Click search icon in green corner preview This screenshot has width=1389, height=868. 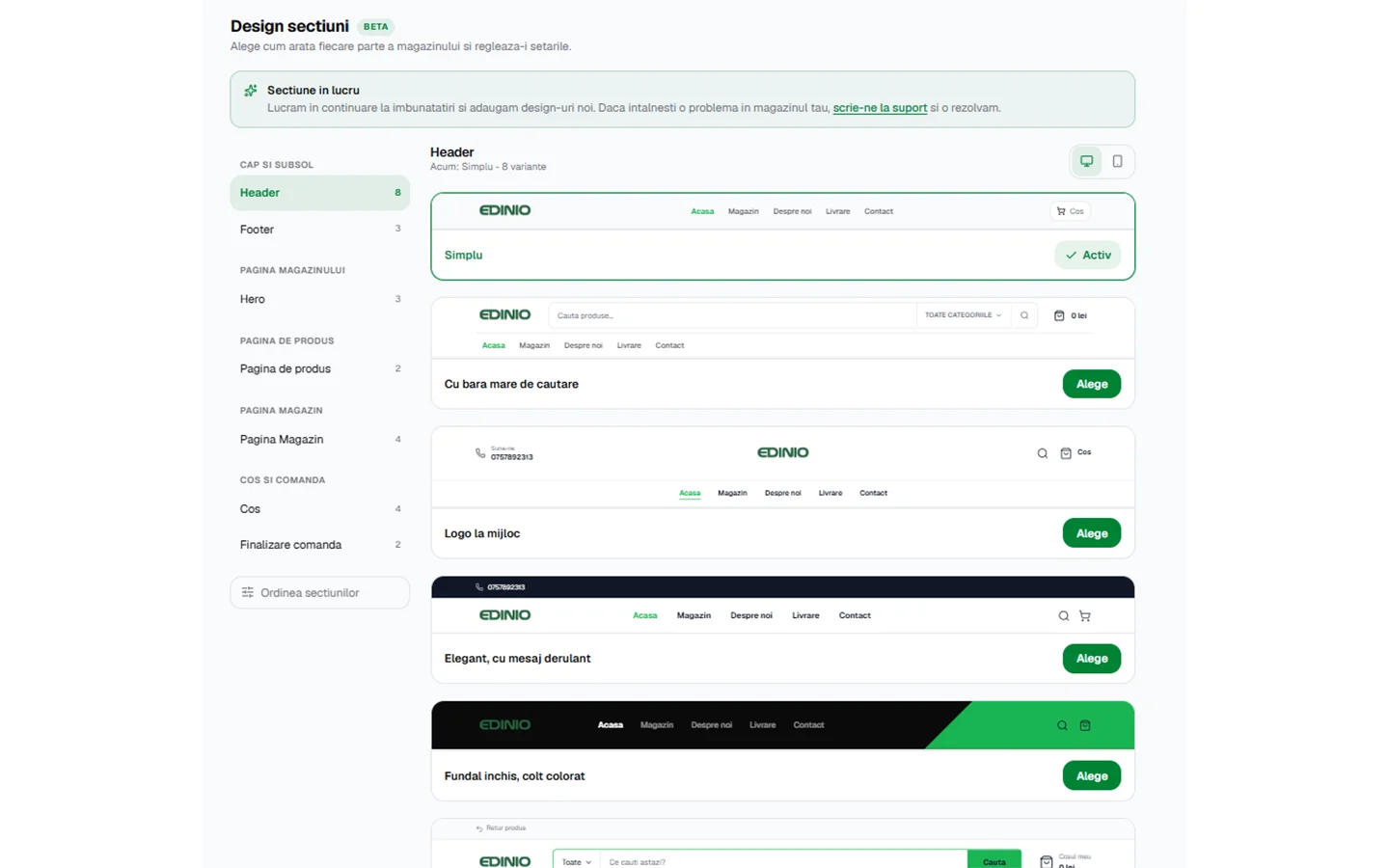pos(1062,725)
